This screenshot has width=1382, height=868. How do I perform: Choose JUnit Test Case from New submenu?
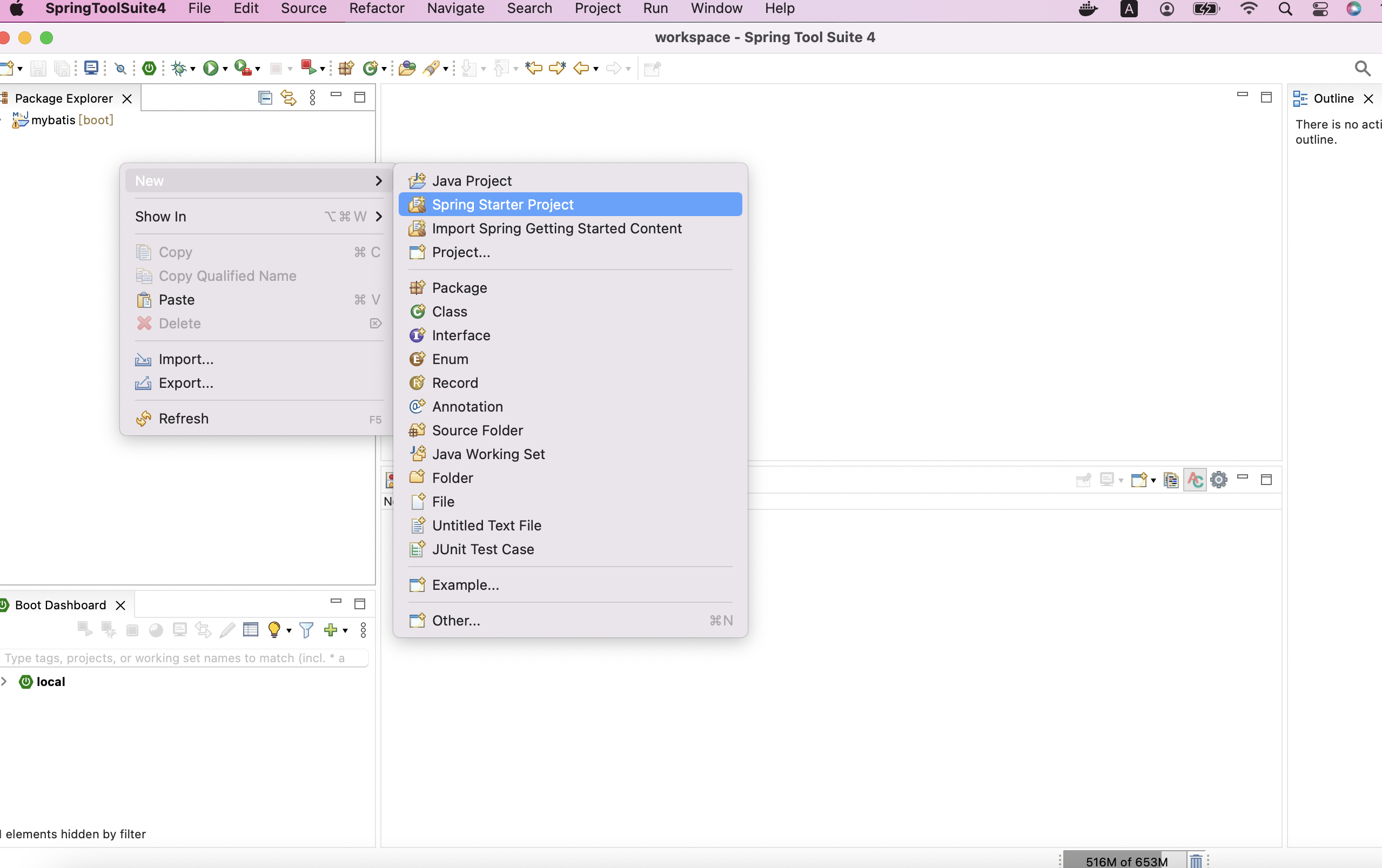pos(570,549)
